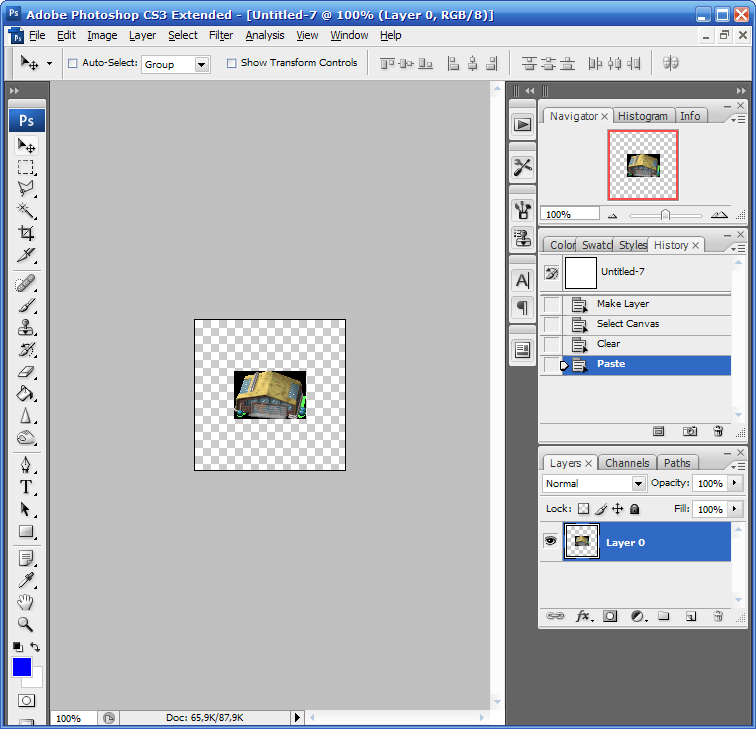
Task: Toggle Quick Mask mode
Action: pyautogui.click(x=26, y=700)
